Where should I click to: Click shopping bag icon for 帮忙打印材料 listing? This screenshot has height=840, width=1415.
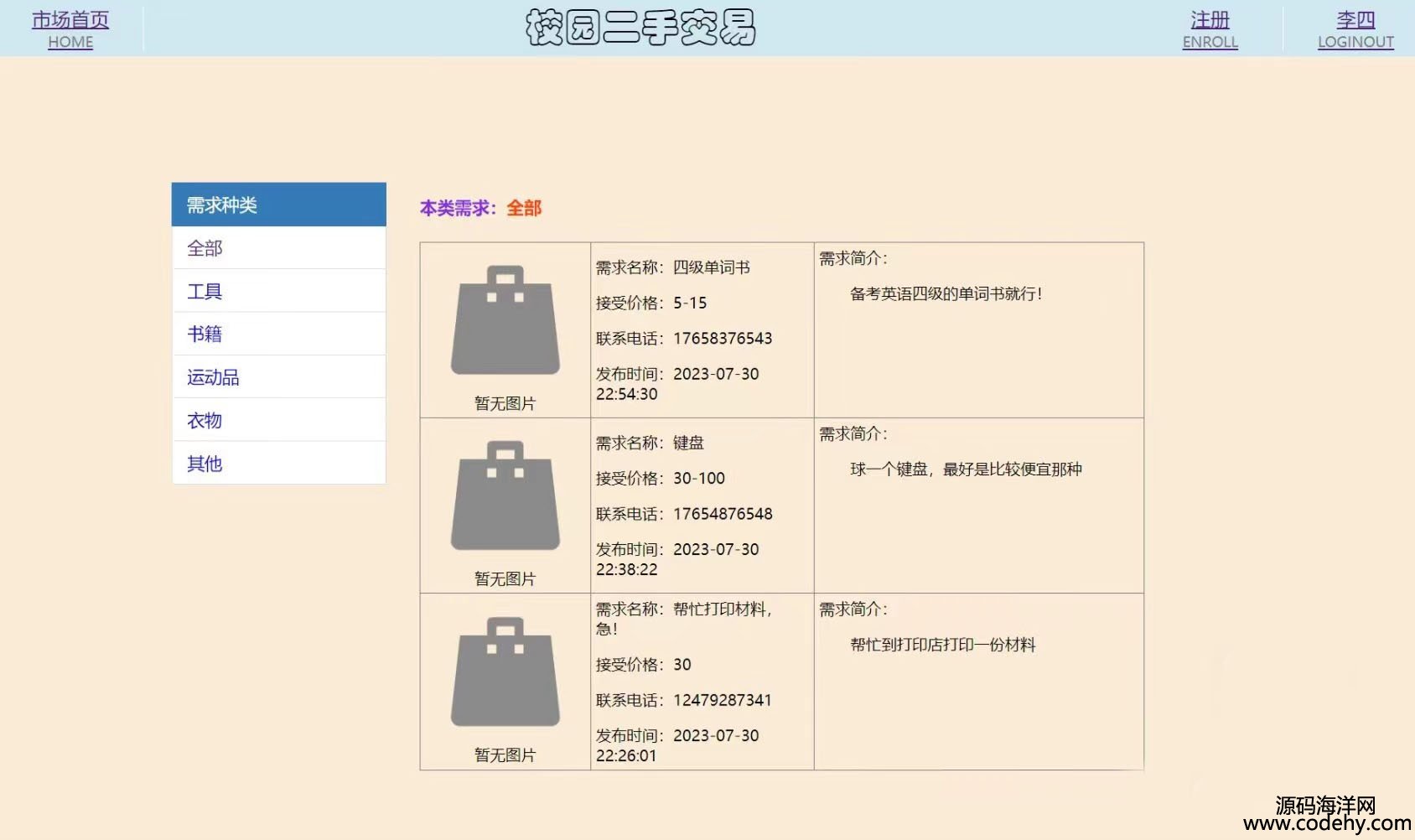(x=505, y=671)
